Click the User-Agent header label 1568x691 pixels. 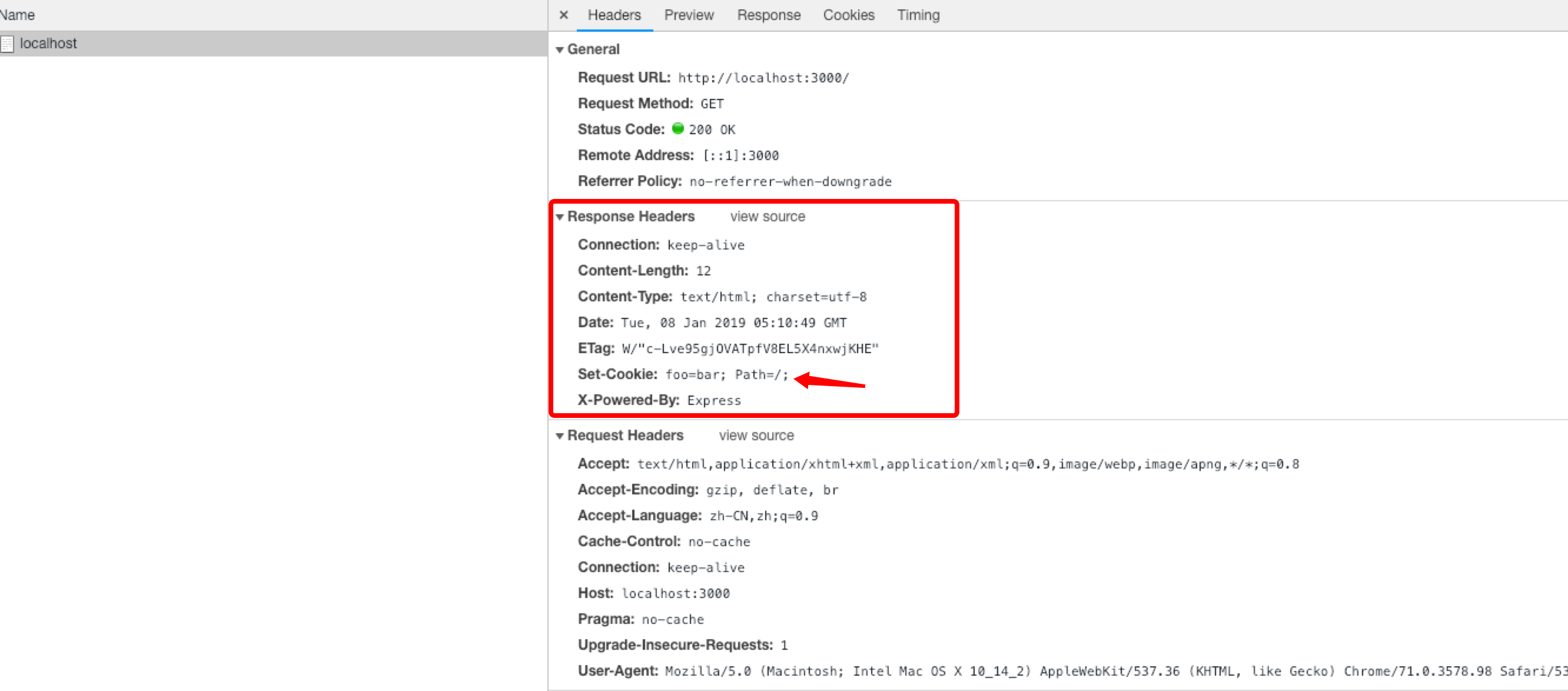pos(618,671)
